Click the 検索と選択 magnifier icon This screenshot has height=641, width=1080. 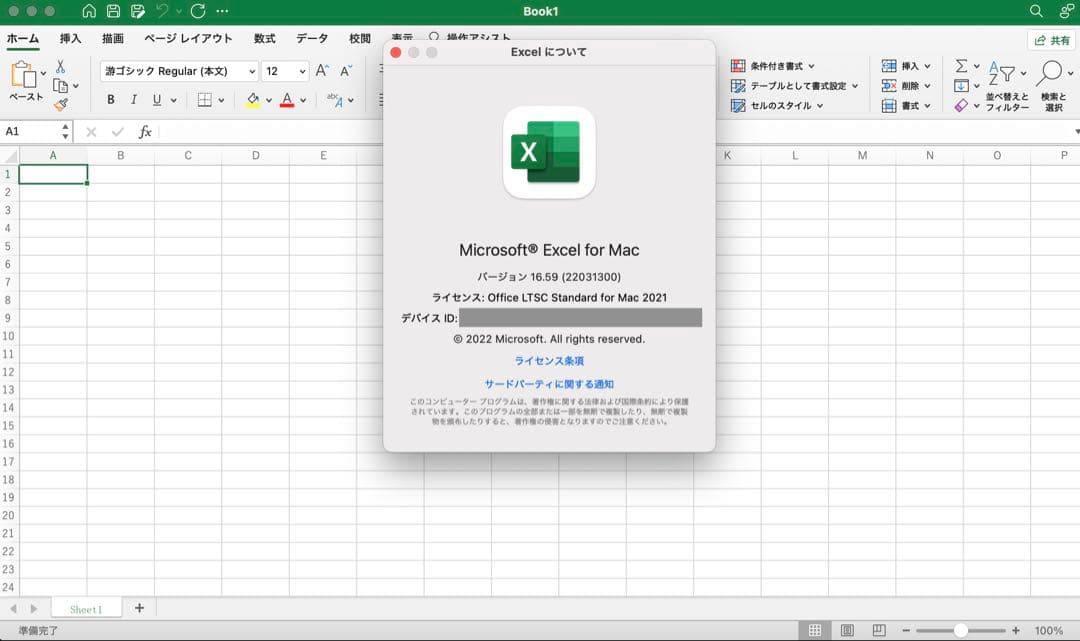[1051, 72]
